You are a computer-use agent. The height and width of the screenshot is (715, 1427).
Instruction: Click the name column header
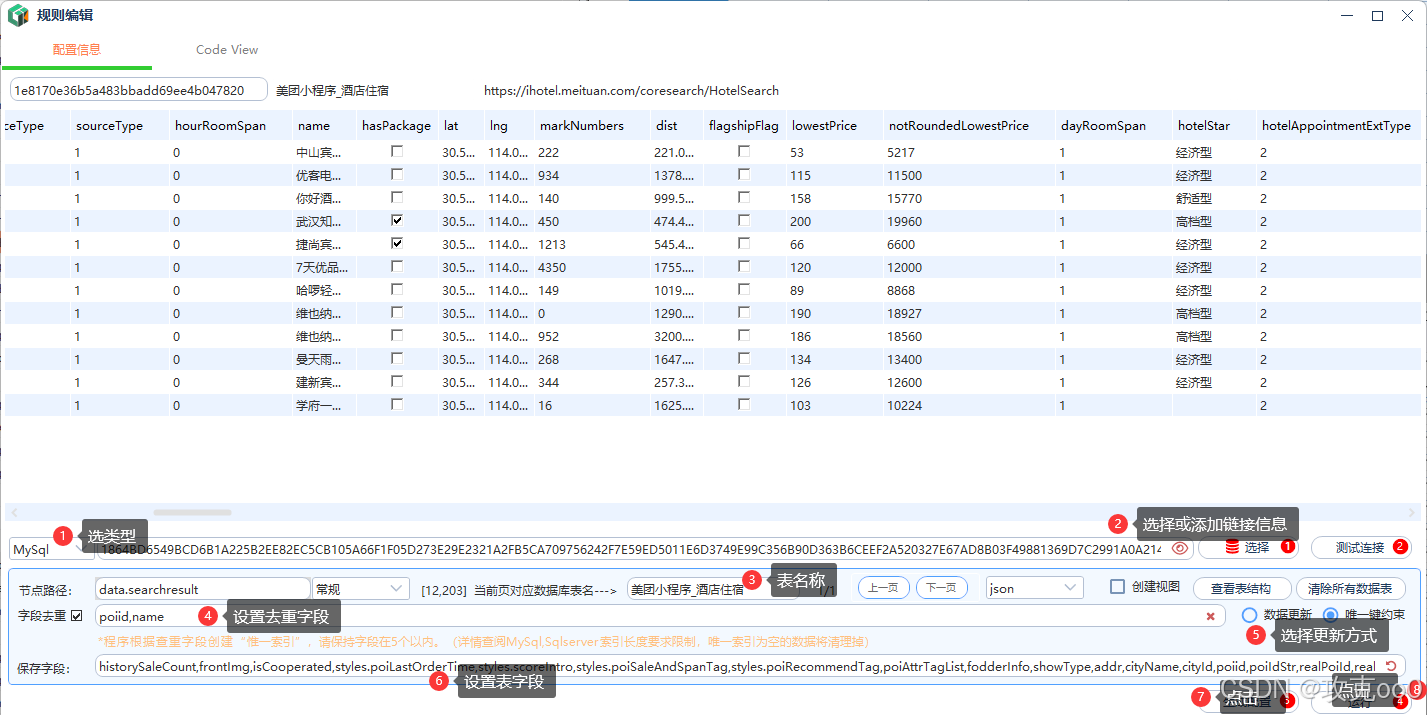(x=324, y=126)
